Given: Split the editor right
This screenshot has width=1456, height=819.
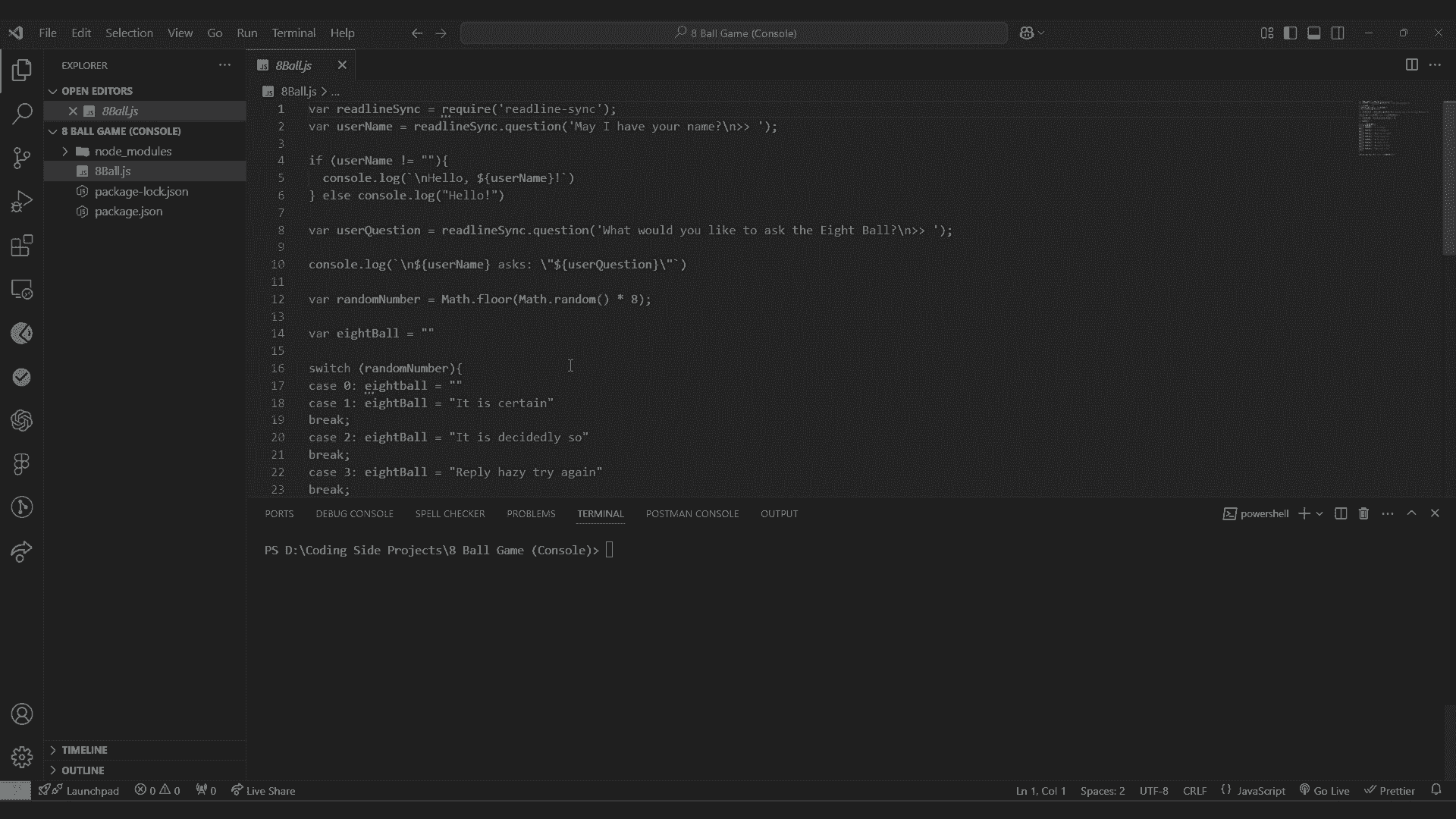Looking at the screenshot, I should [x=1411, y=65].
